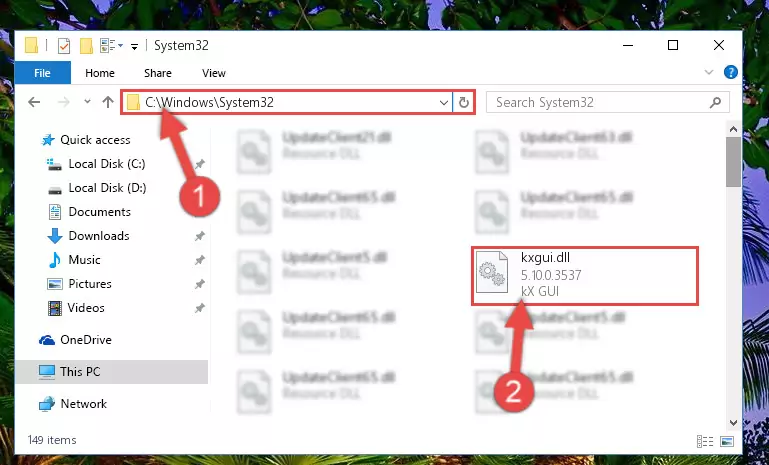Switch to large icons view in status bar

point(727,441)
